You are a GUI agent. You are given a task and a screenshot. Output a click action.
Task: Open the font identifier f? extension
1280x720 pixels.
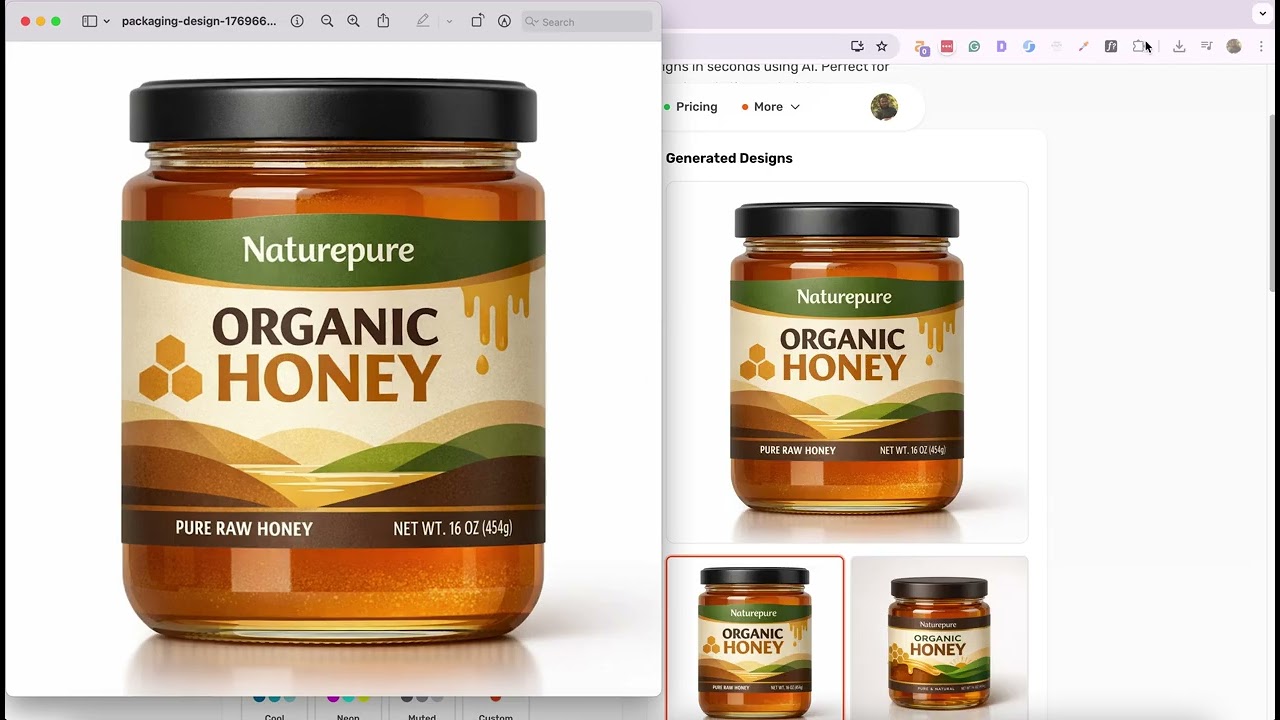tap(1111, 46)
